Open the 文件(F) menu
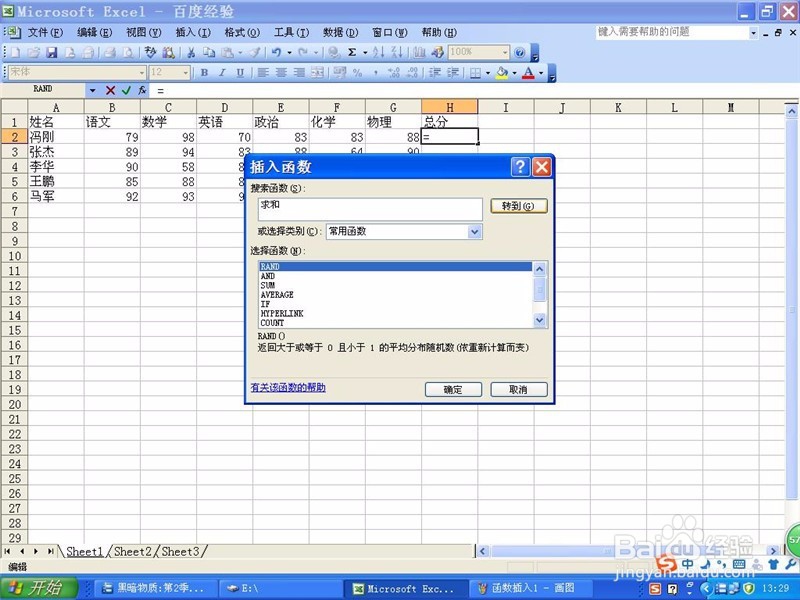Viewport: 800px width, 600px height. coord(45,33)
